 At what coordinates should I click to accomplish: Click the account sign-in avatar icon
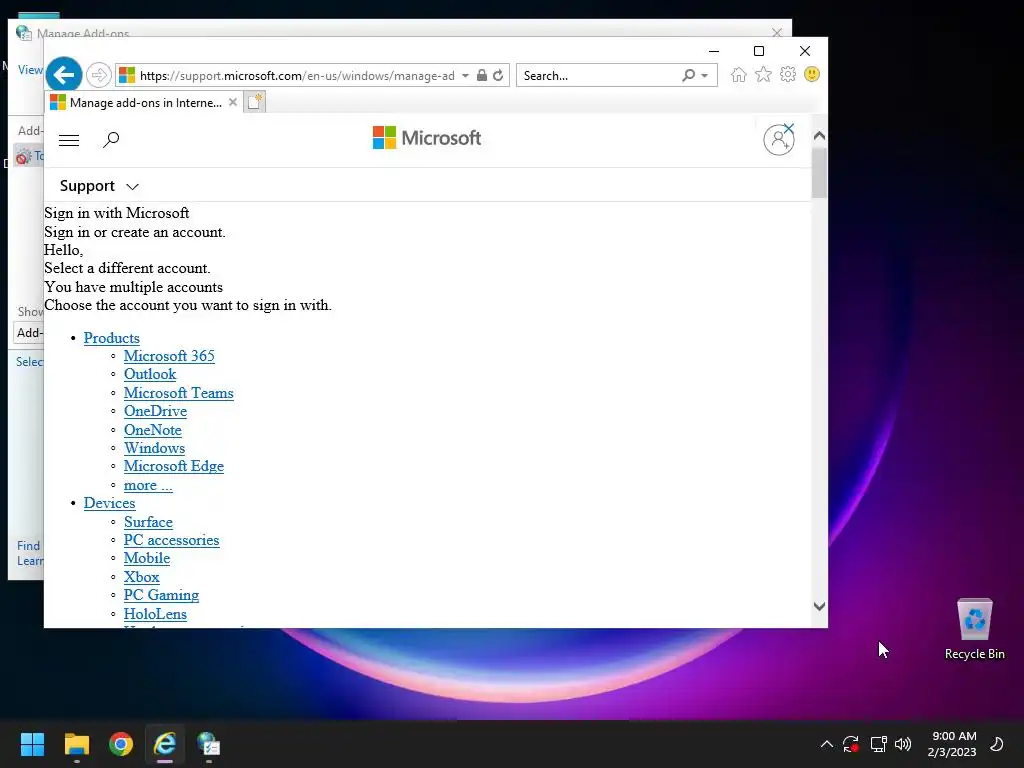click(779, 139)
